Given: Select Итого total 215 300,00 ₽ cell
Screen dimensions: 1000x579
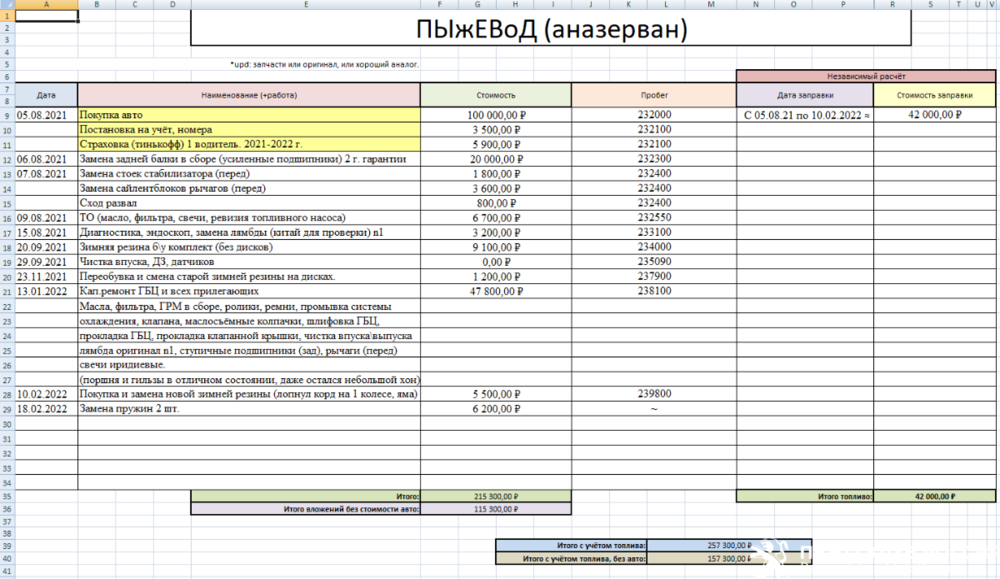Looking at the screenshot, I should (496, 496).
